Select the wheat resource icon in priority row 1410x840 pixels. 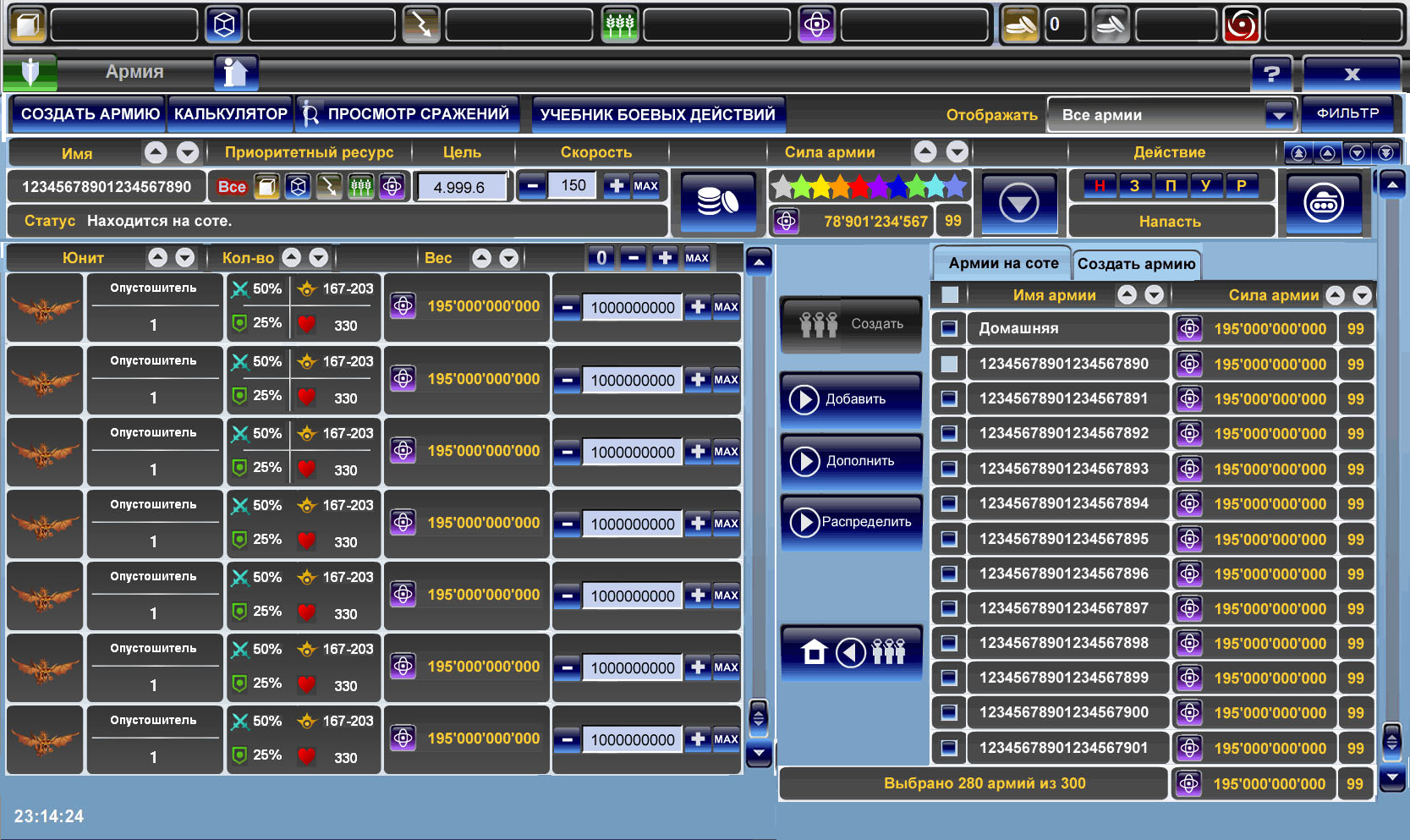(361, 187)
